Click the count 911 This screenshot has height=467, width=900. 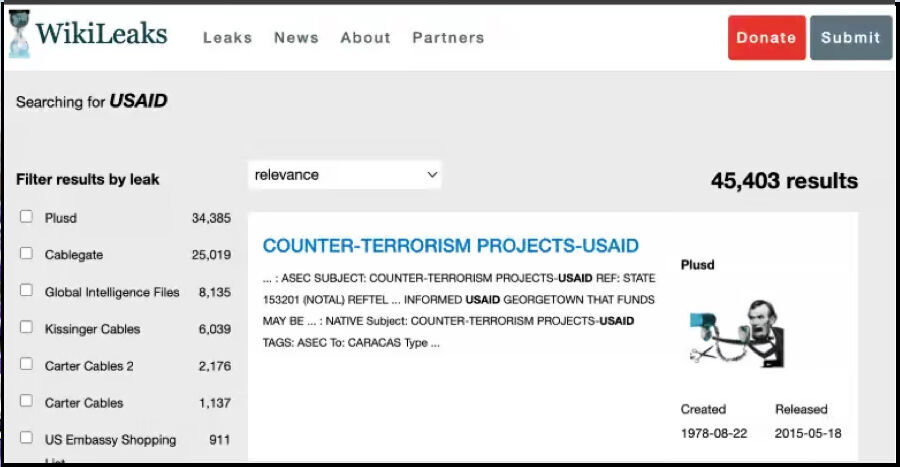tap(219, 440)
